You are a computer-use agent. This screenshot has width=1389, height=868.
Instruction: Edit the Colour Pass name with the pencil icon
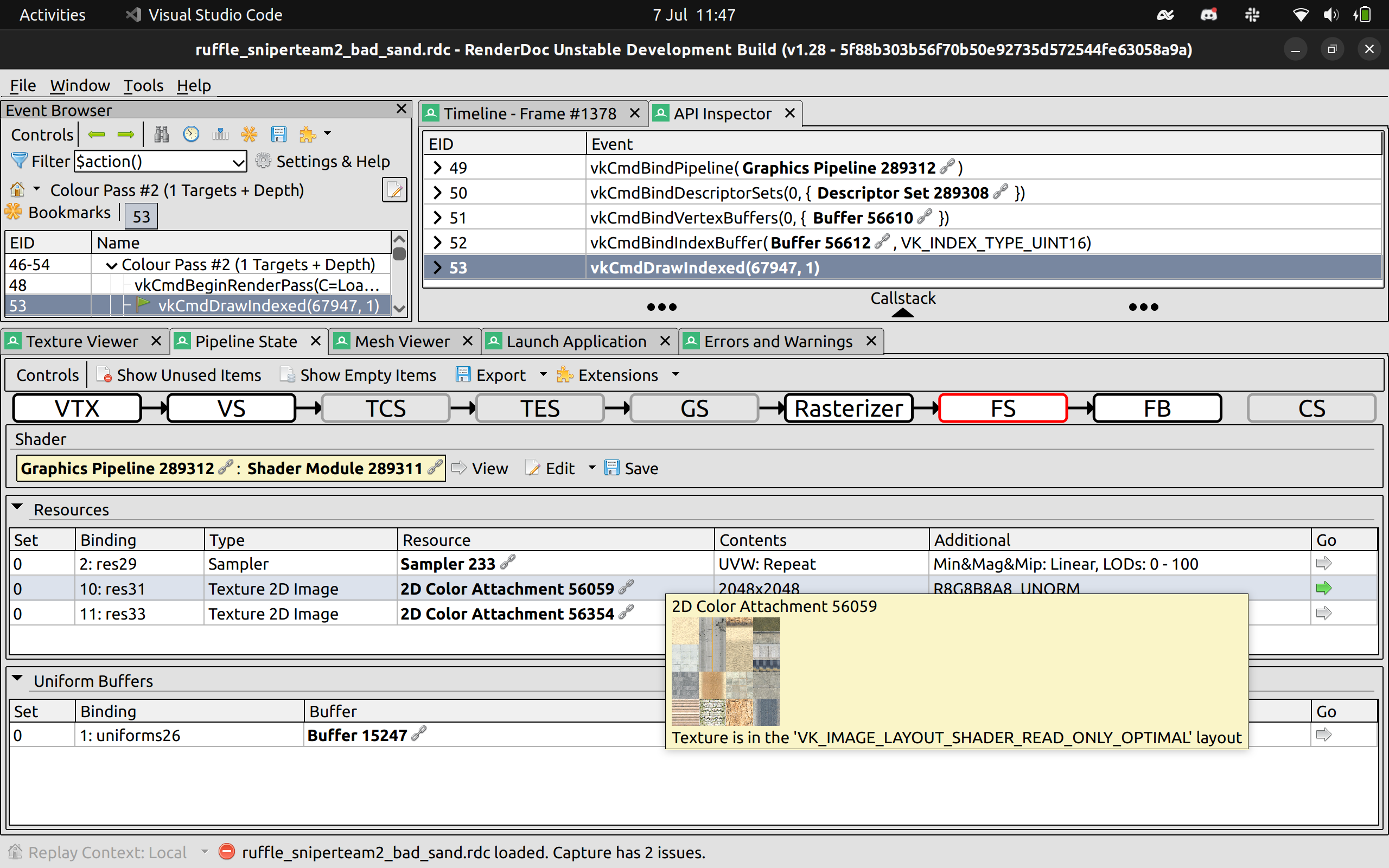(394, 189)
